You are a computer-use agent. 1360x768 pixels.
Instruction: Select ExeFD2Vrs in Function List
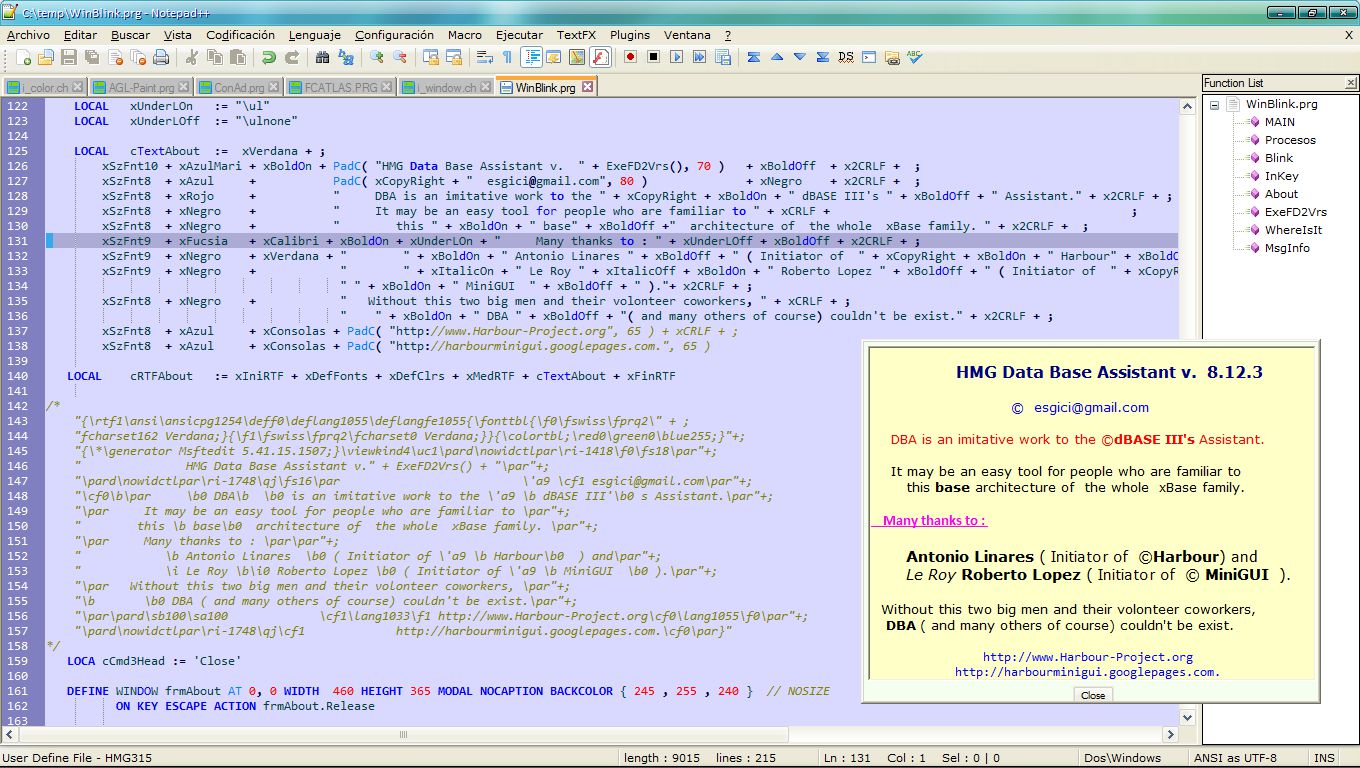point(1296,212)
